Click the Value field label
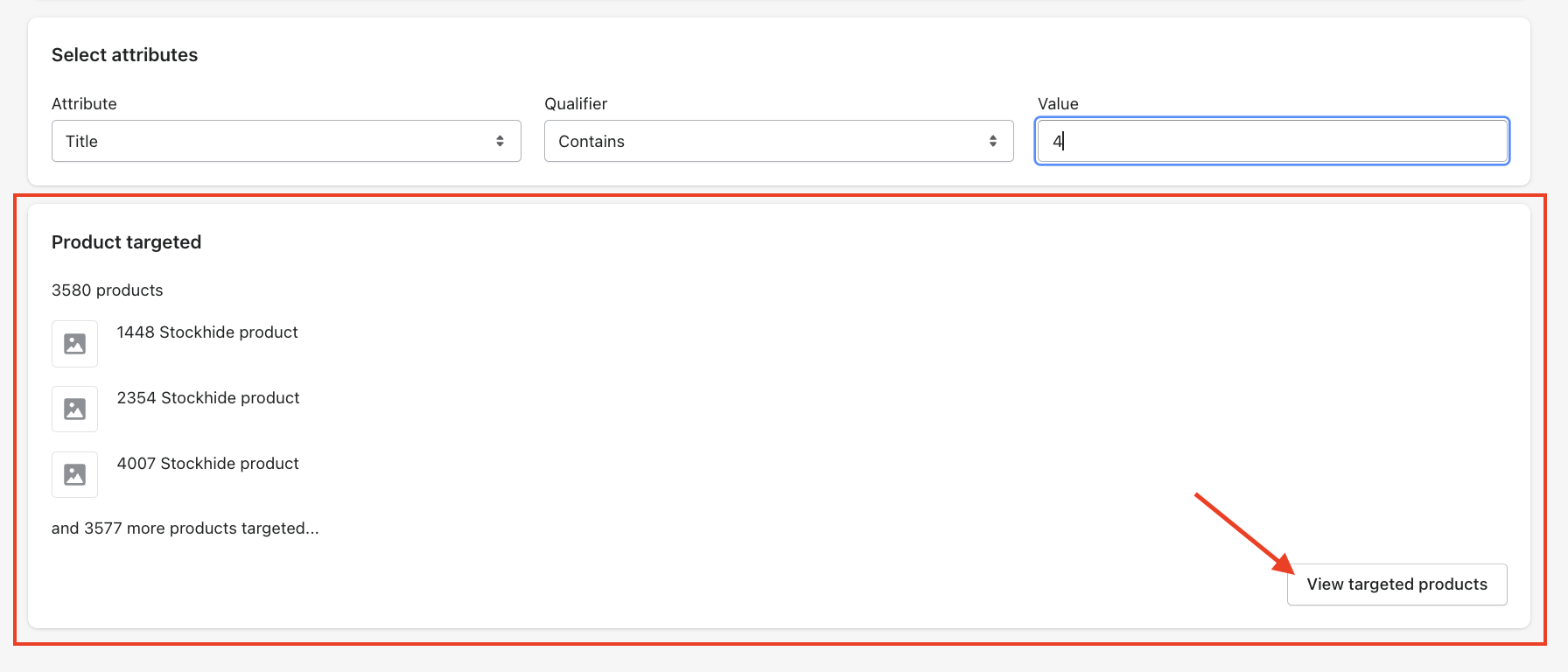Screen dimensions: 1568x672 (x=1058, y=104)
